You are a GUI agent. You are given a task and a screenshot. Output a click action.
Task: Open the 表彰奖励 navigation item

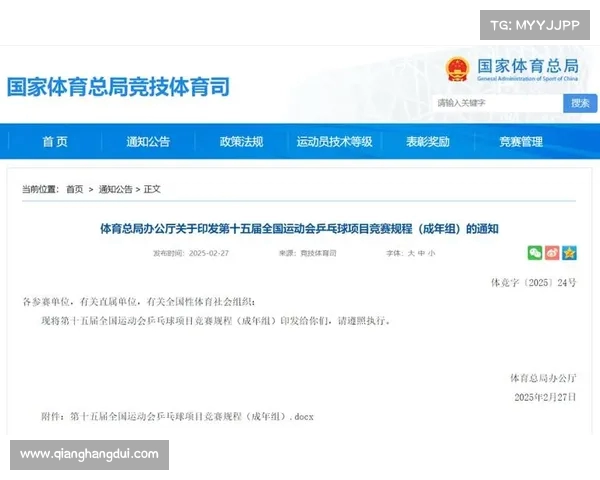pyautogui.click(x=428, y=142)
